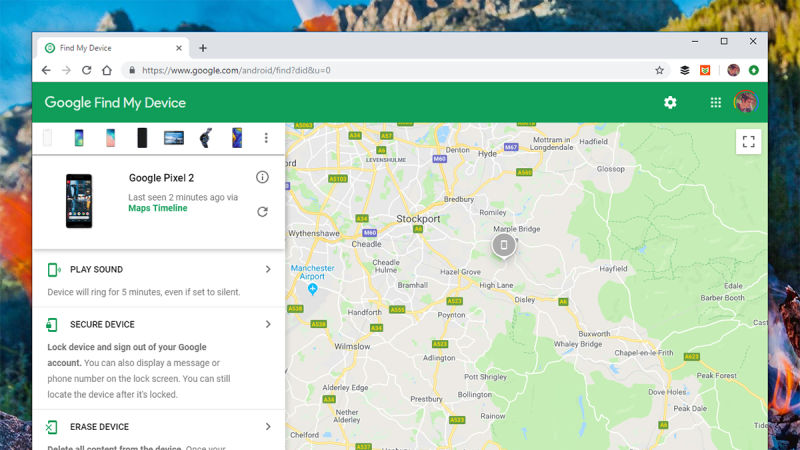Click the red shield extension icon
This screenshot has height=450, width=800.
(x=705, y=70)
